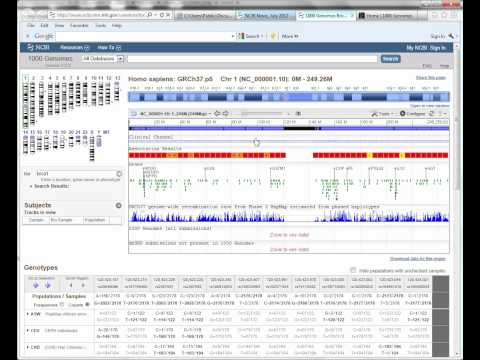Click the viewer zoom slider
This screenshot has width=480, height=360.
[x=262, y=114]
